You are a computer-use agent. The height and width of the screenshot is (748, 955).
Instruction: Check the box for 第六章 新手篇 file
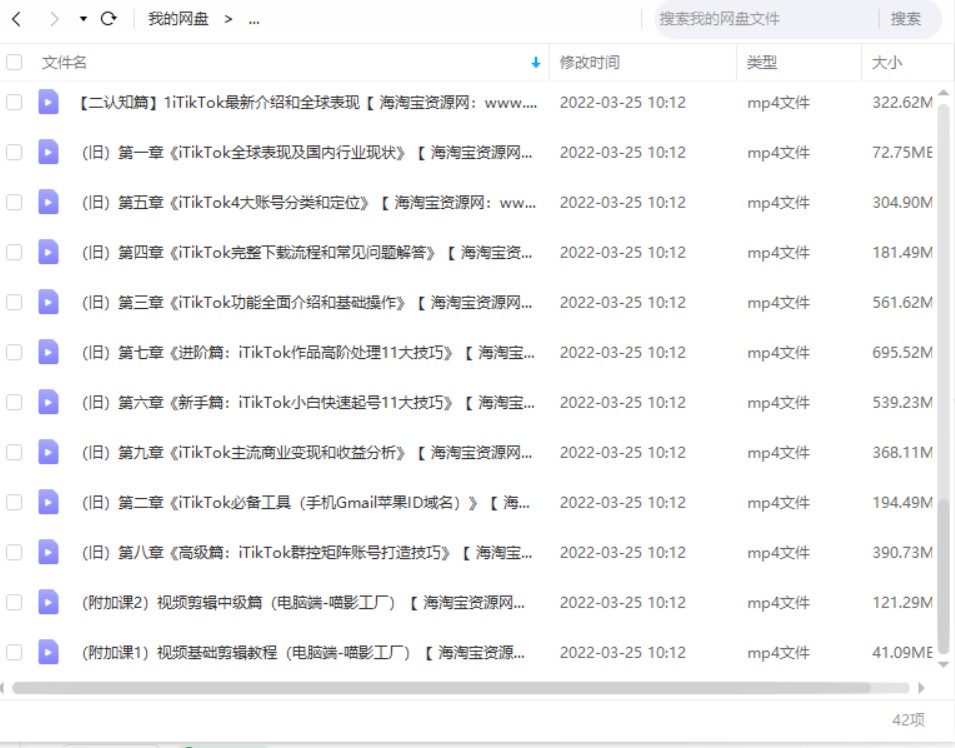pos(14,402)
